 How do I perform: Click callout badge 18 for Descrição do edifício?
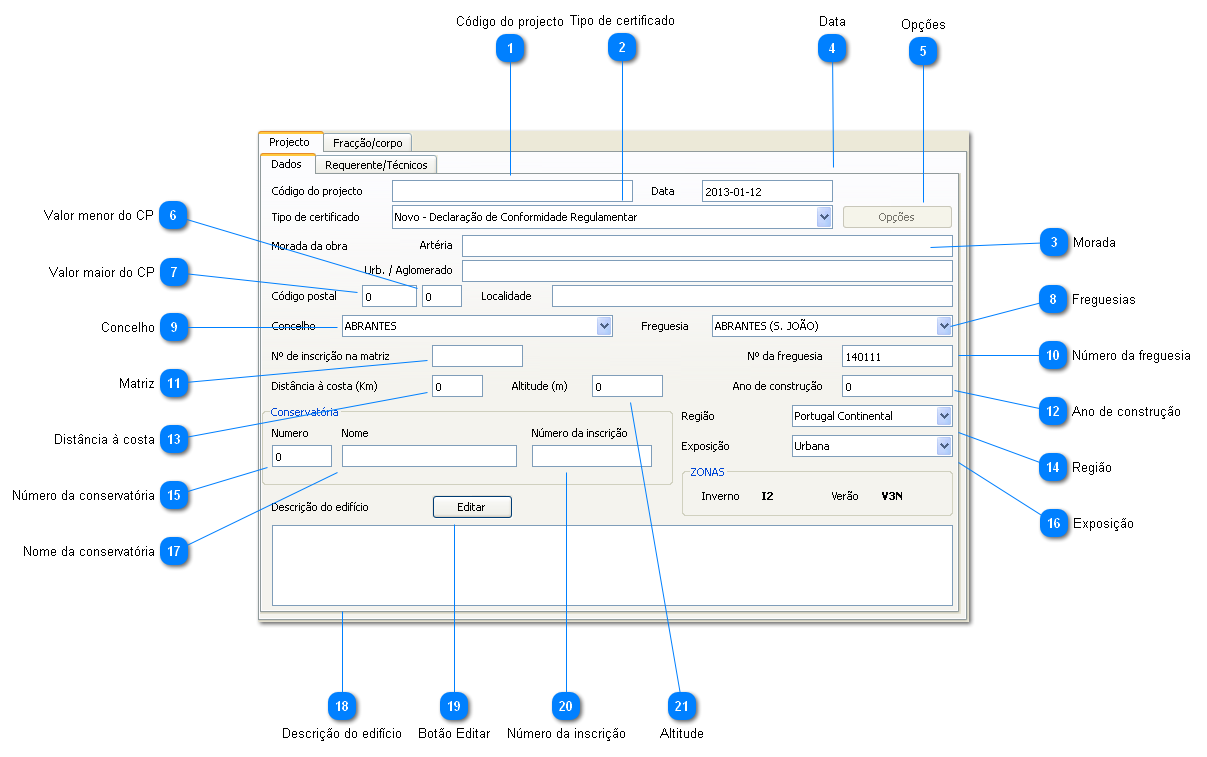(342, 706)
